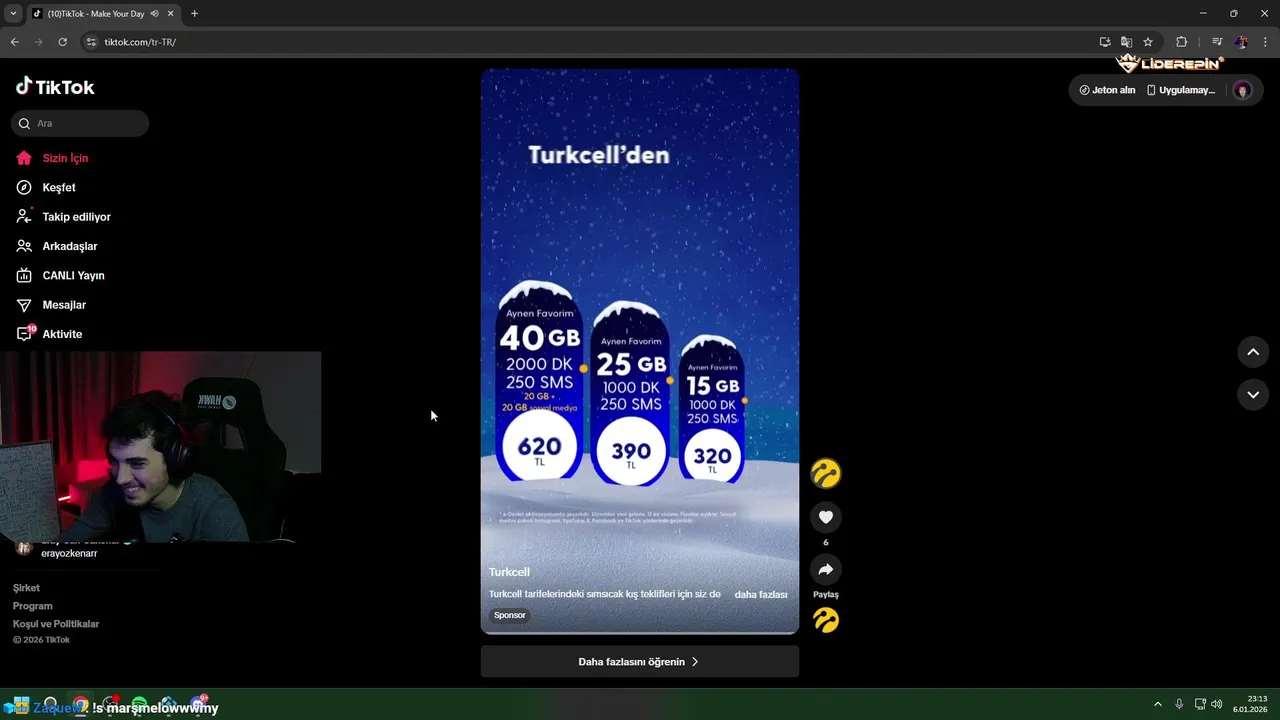The height and width of the screenshot is (720, 1280).
Task: Click the Sponsor label badge
Action: tap(509, 615)
